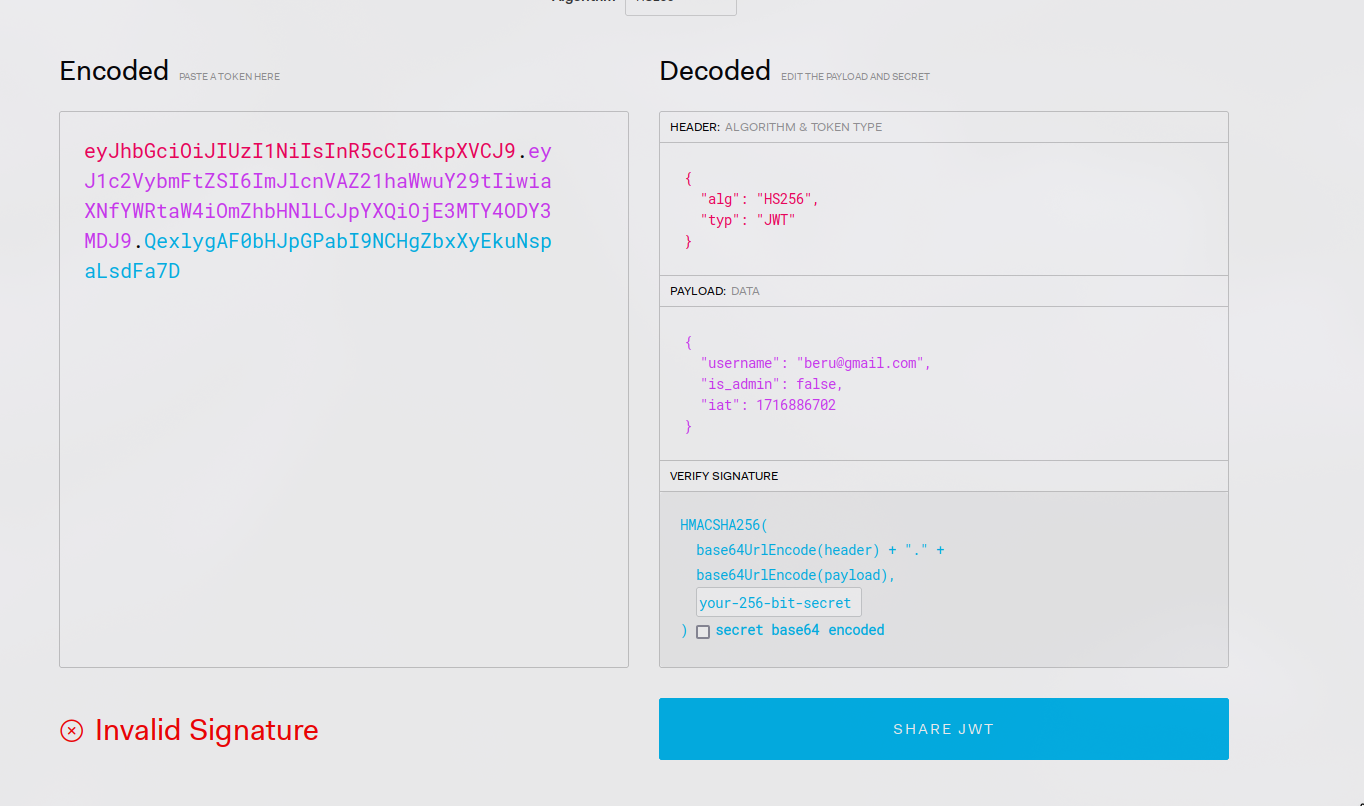Screen dimensions: 1364x806
Task: Click the Decoded heading
Action: point(714,71)
